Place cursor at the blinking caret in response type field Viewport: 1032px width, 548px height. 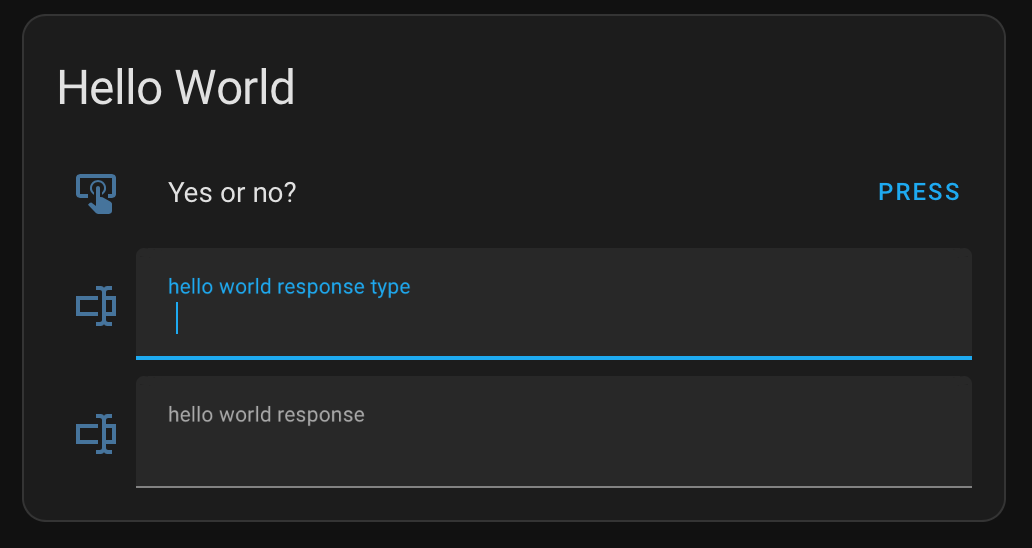(x=177, y=318)
